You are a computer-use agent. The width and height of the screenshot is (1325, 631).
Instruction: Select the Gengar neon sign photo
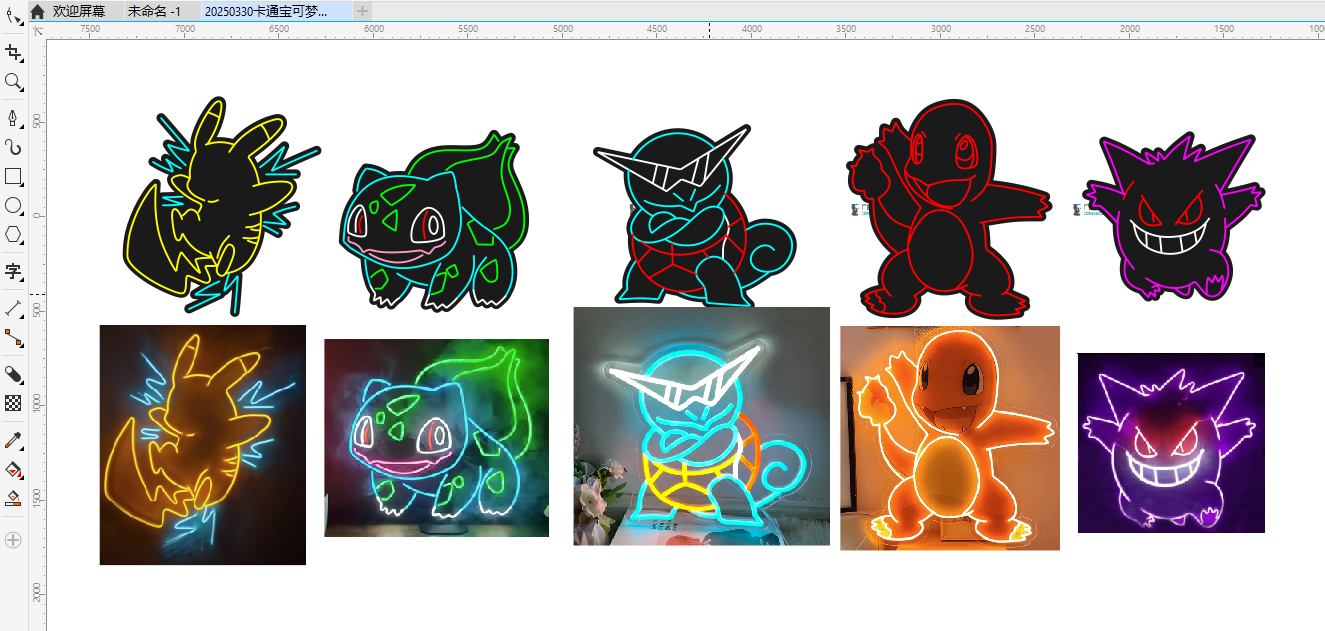pyautogui.click(x=1171, y=443)
